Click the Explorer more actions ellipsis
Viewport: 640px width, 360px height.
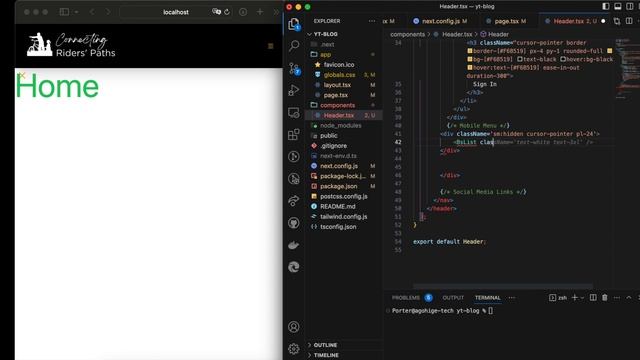tap(371, 21)
